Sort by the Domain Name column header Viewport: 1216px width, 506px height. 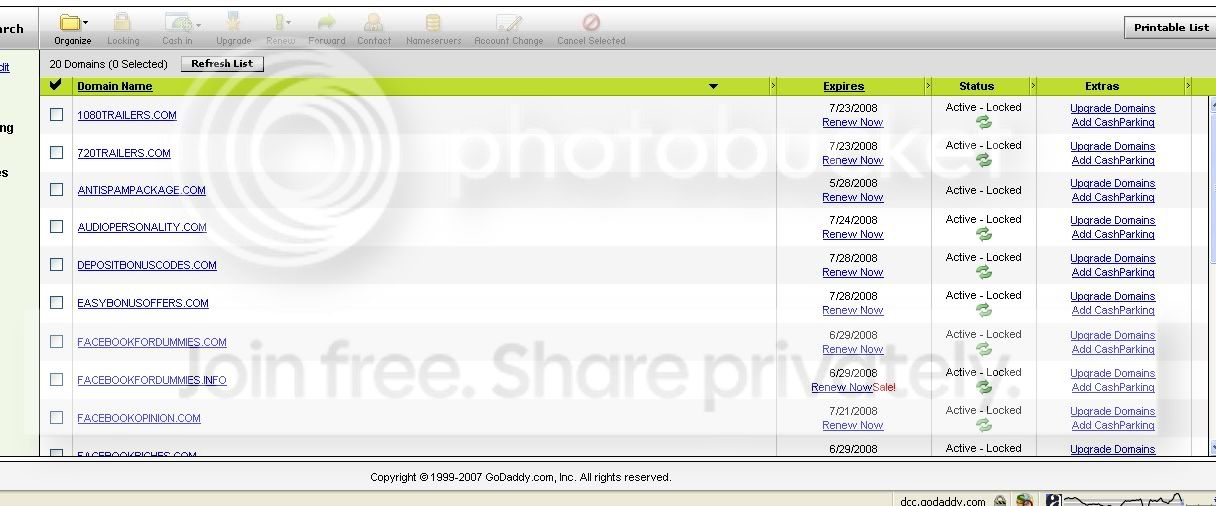115,86
